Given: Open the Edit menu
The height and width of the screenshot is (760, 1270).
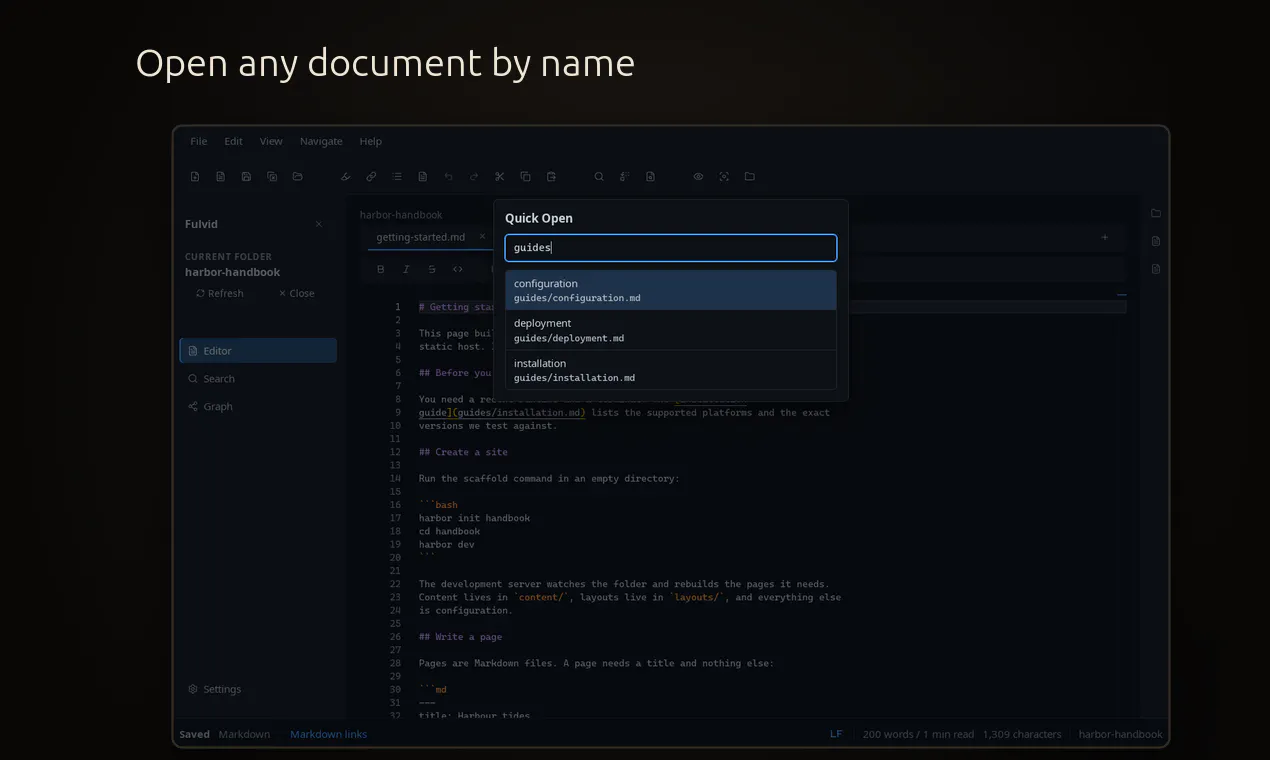Looking at the screenshot, I should click(233, 141).
